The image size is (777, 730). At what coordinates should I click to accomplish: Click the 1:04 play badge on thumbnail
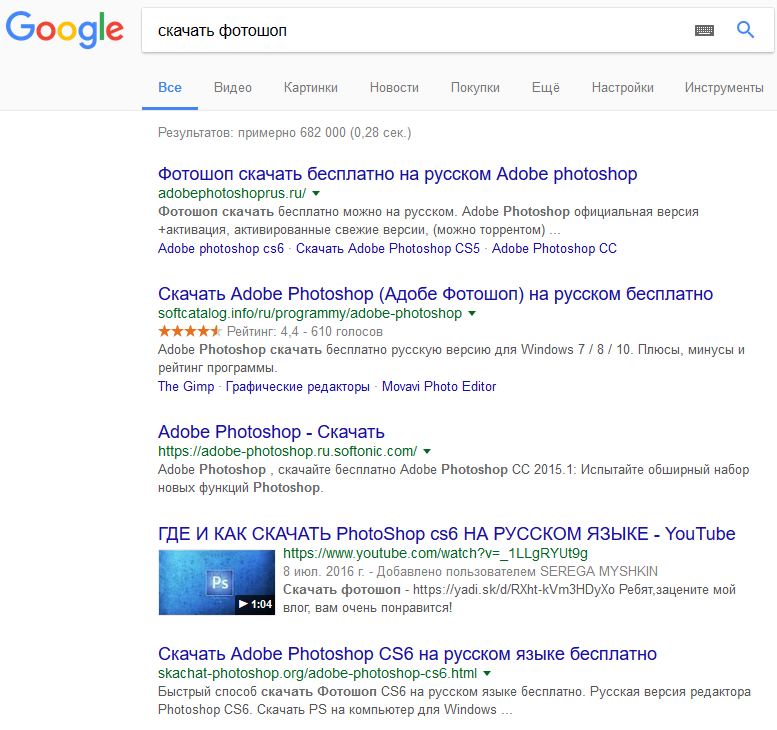click(255, 604)
